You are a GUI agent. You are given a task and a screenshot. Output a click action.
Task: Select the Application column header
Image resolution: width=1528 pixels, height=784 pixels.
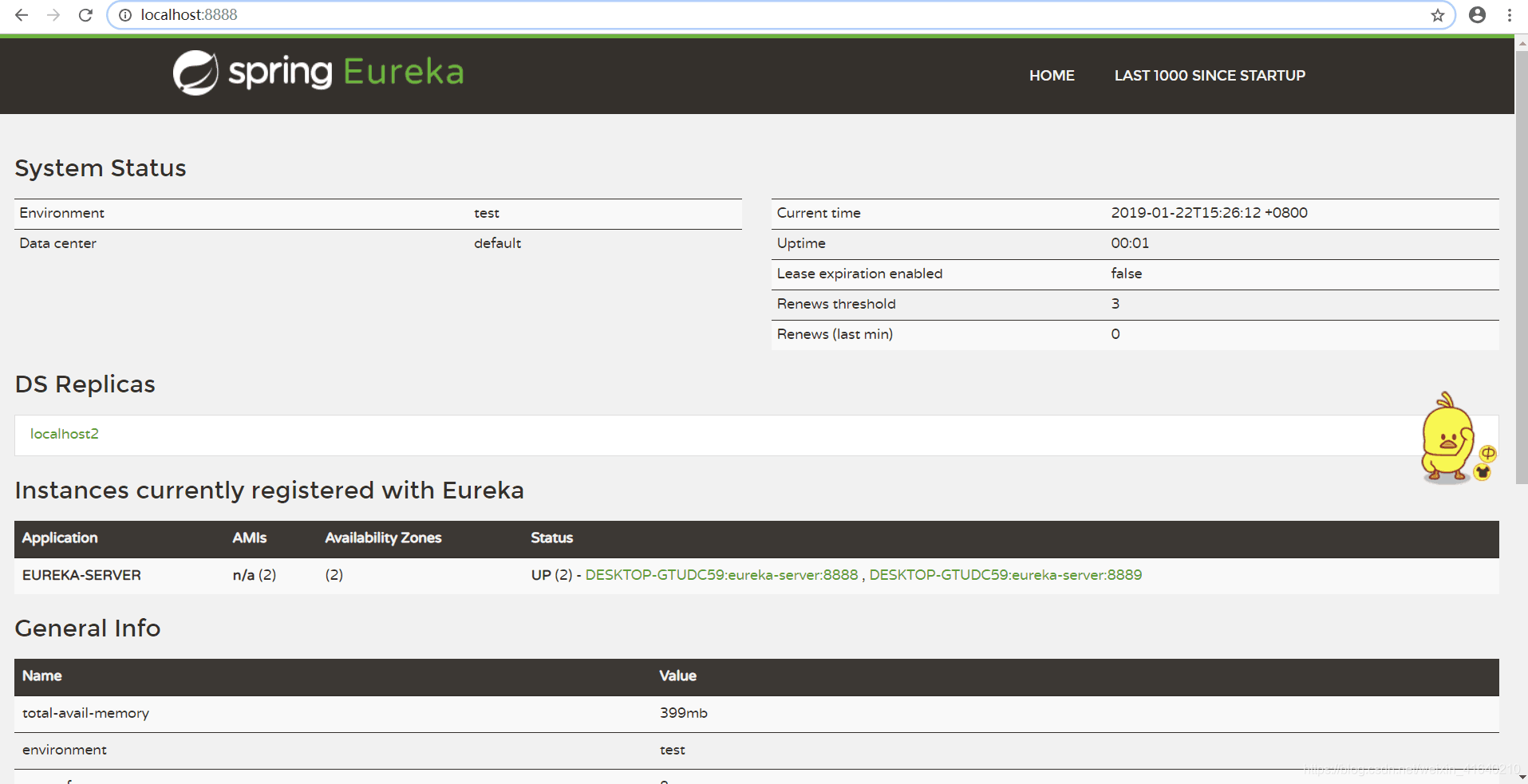click(x=60, y=538)
